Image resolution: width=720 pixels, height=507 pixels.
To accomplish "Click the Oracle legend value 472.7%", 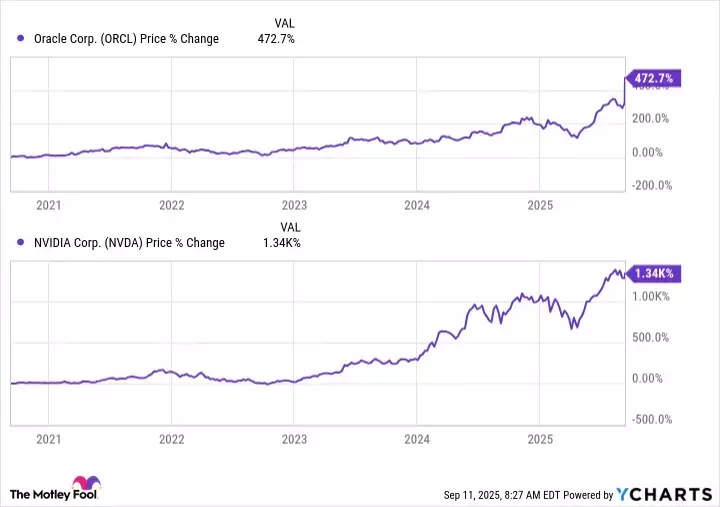I will [x=275, y=39].
